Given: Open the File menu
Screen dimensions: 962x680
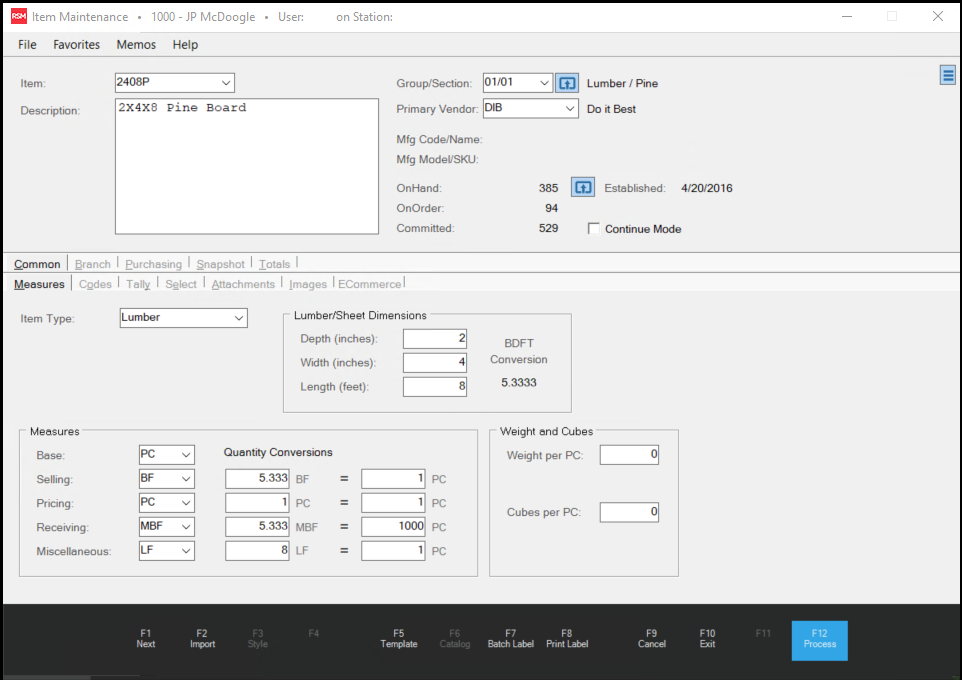Looking at the screenshot, I should (x=27, y=44).
